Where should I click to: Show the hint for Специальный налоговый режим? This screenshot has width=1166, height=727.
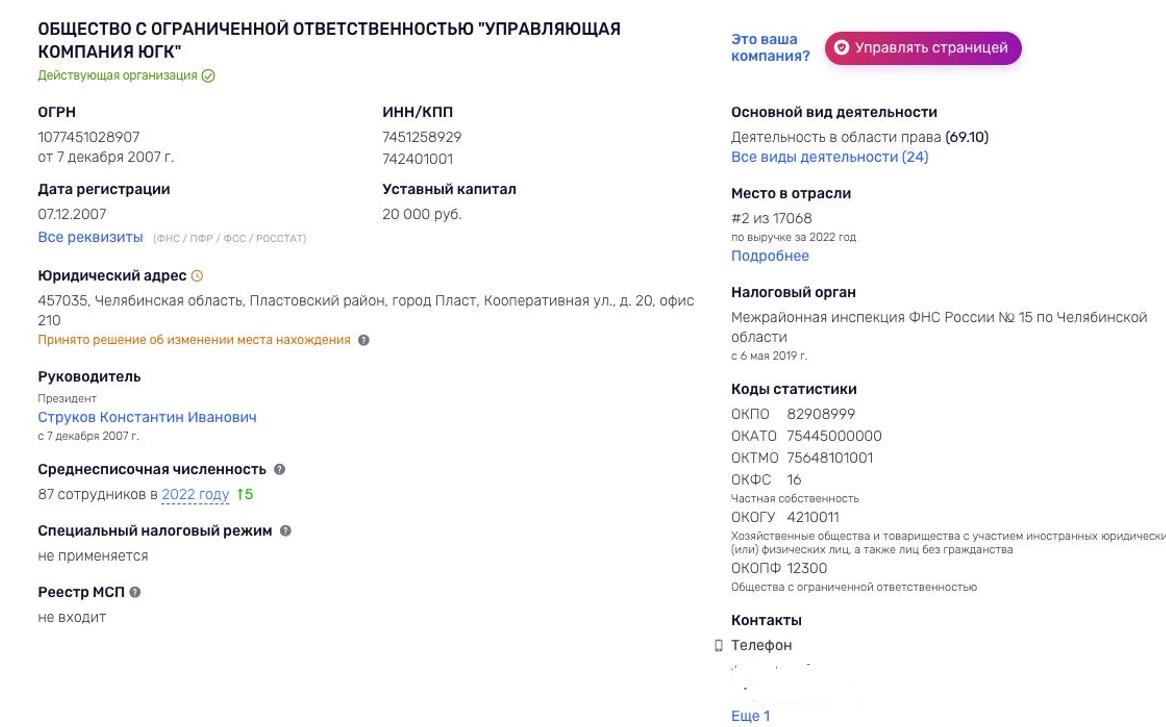tap(285, 531)
